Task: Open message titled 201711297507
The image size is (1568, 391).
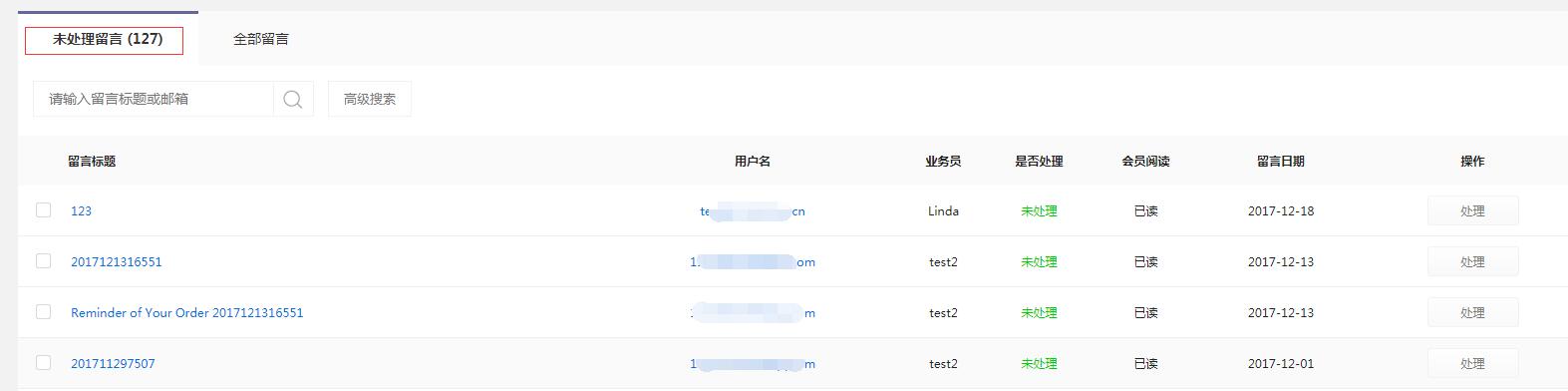Action: click(x=113, y=363)
